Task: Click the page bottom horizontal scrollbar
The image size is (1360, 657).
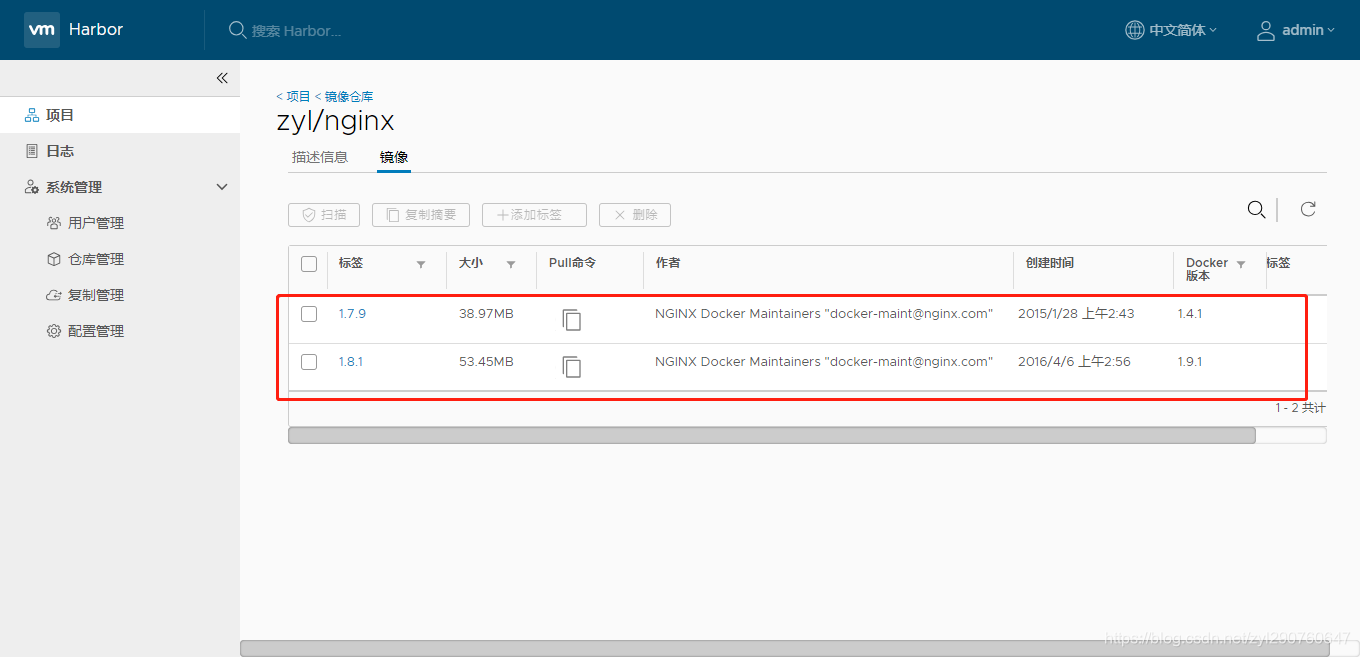Action: click(785, 649)
